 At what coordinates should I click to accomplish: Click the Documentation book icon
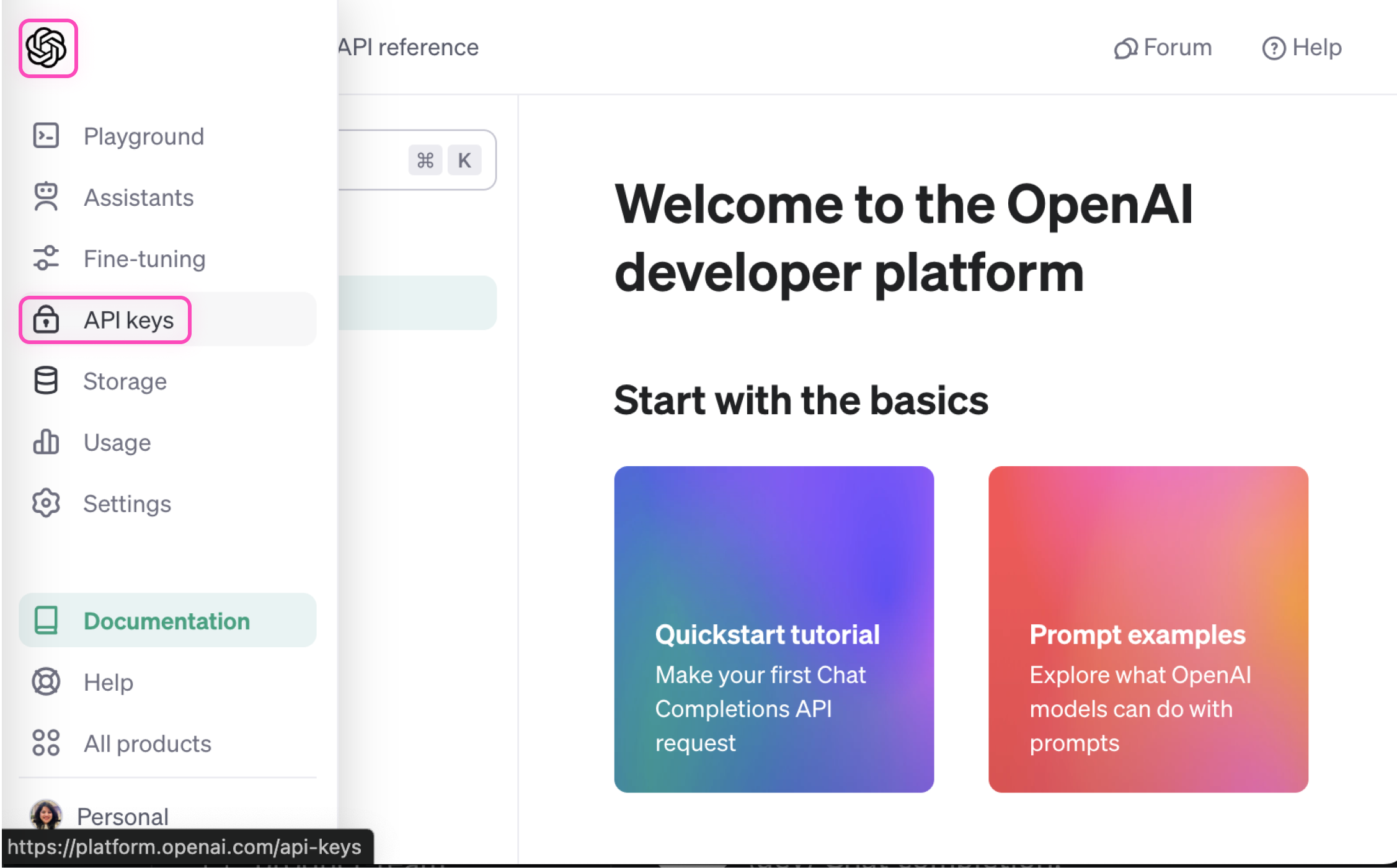coord(46,620)
